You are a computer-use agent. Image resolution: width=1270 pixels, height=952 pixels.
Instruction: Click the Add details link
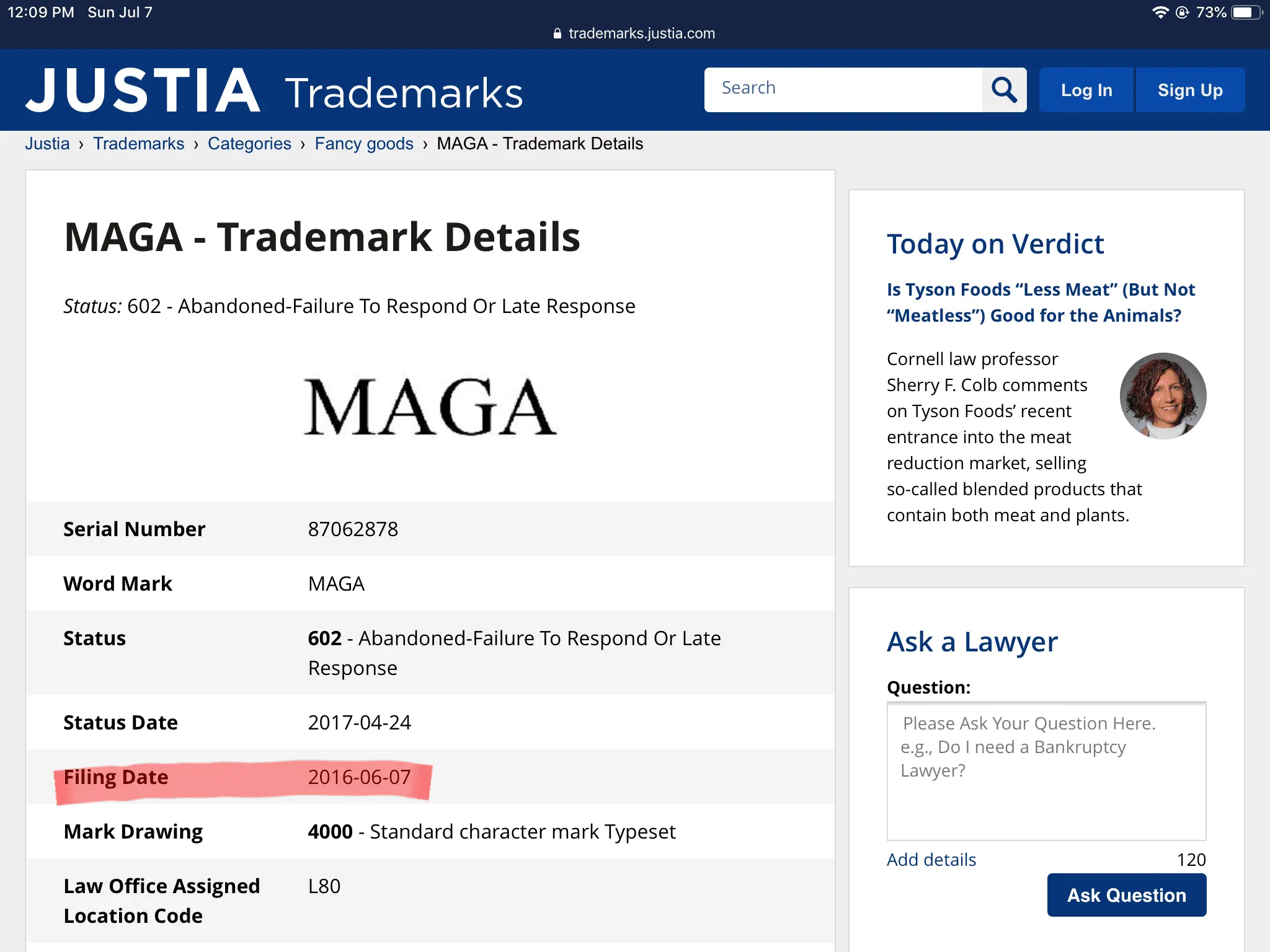pos(931,860)
